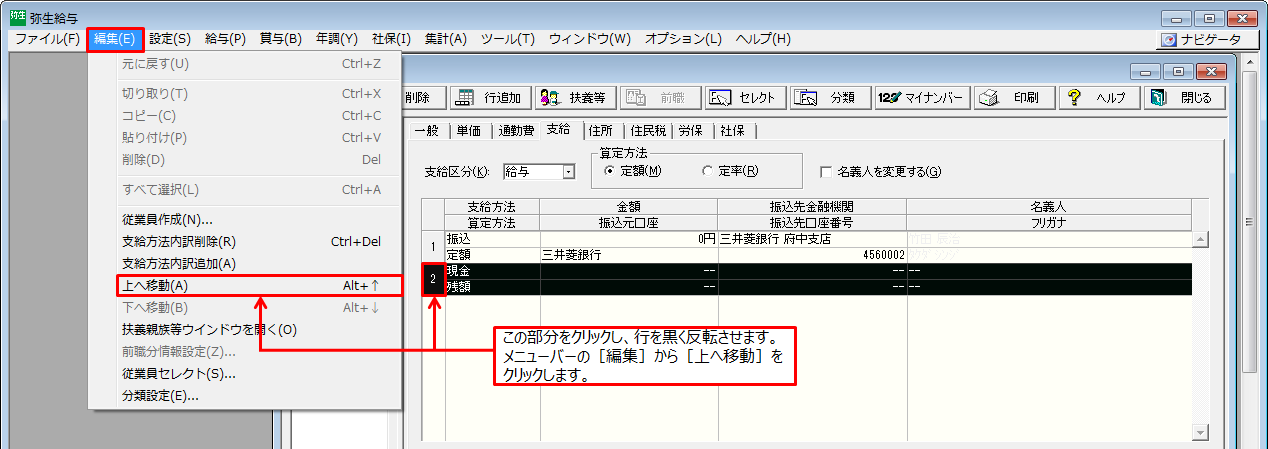Image resolution: width=1268 pixels, height=449 pixels.
Task: Open the ファイル(F) menu
Action: tap(48, 39)
